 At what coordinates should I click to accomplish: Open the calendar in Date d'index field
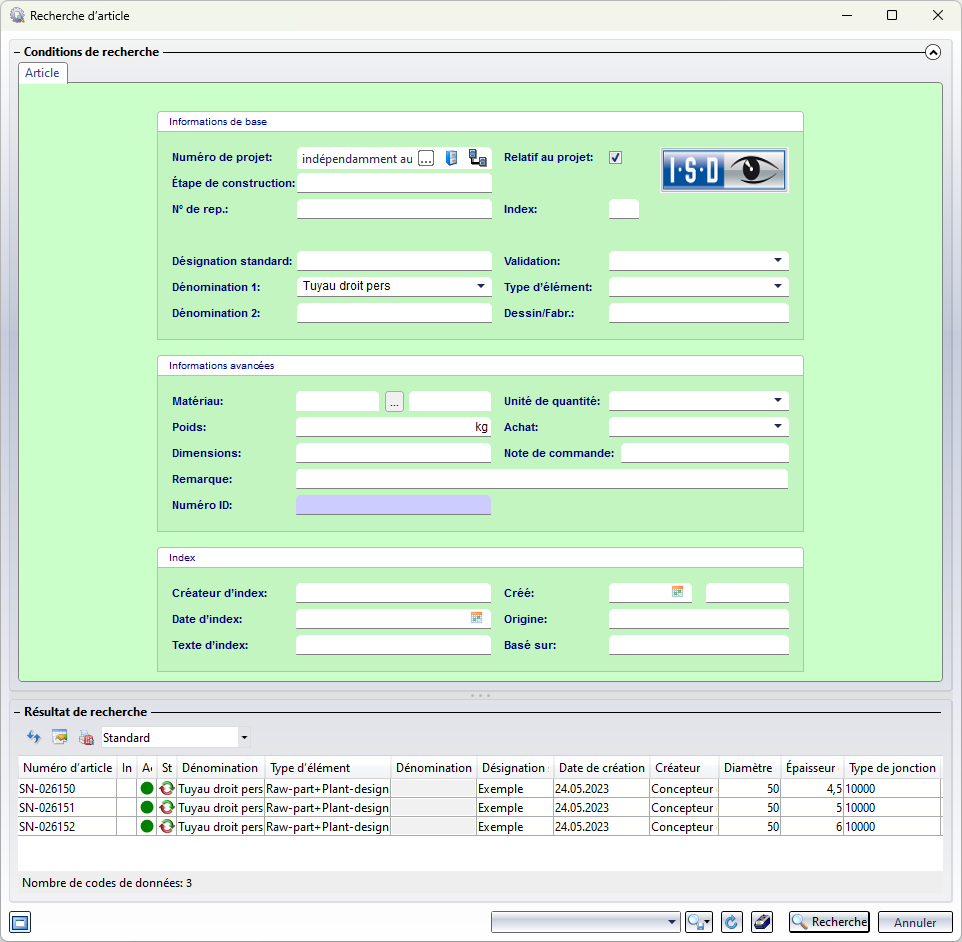(x=476, y=618)
